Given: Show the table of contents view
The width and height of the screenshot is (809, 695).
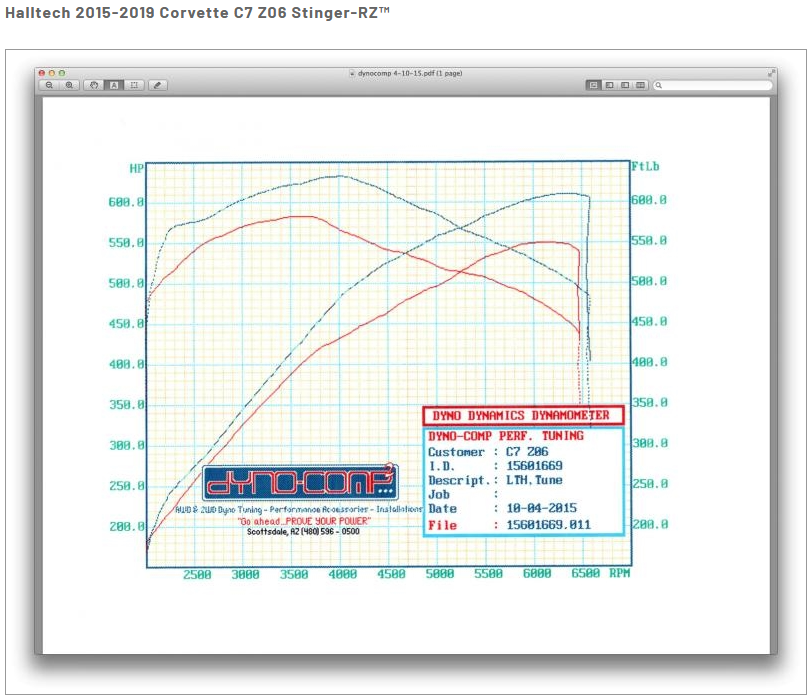Looking at the screenshot, I should point(625,85).
